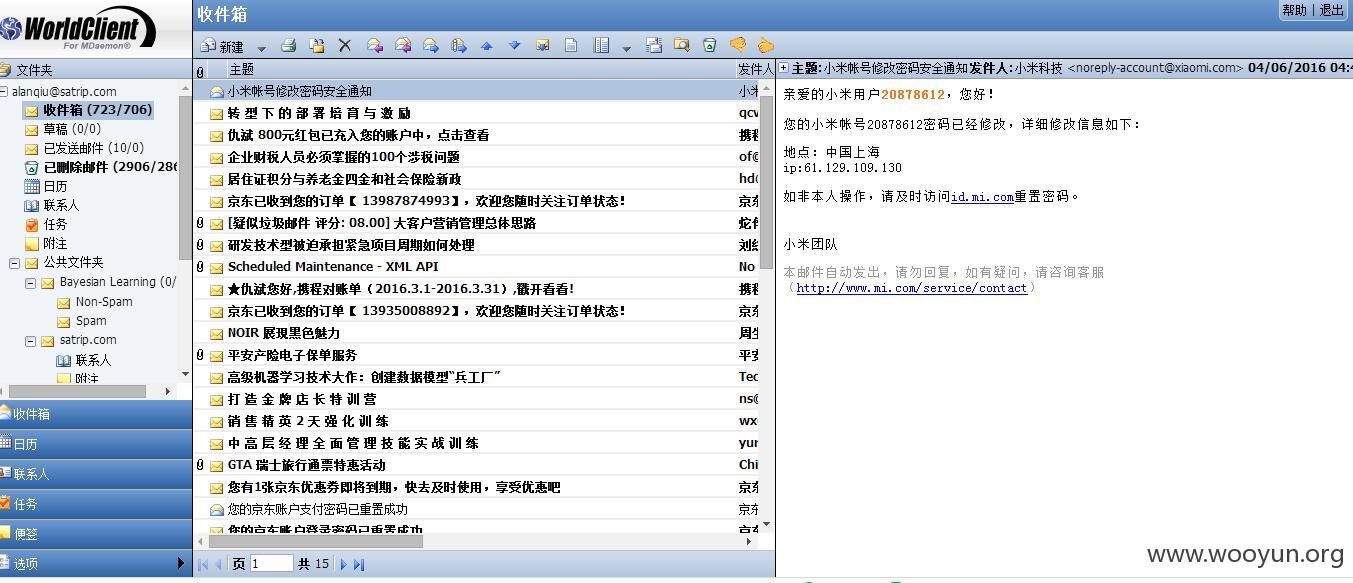The height and width of the screenshot is (583, 1353).
Task: Click the preview pane layout icon
Action: pyautogui.click(x=601, y=45)
